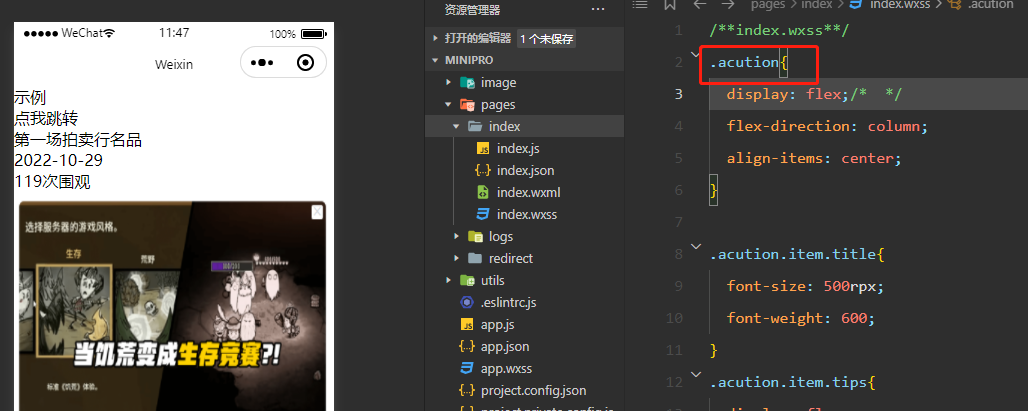This screenshot has height=411, width=1028.
Task: Click the app.json braces icon
Action: (x=467, y=346)
